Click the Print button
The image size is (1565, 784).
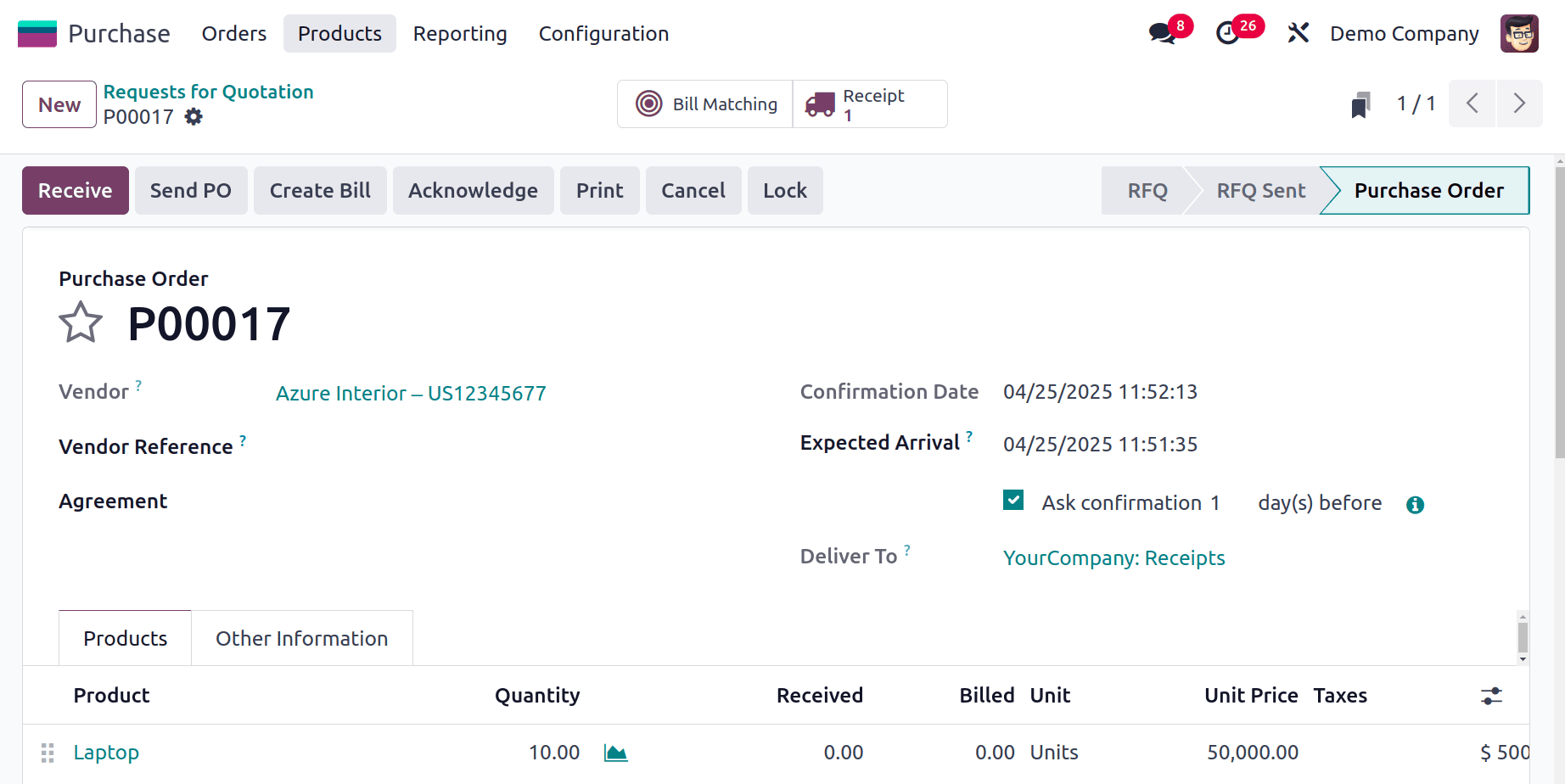point(600,190)
